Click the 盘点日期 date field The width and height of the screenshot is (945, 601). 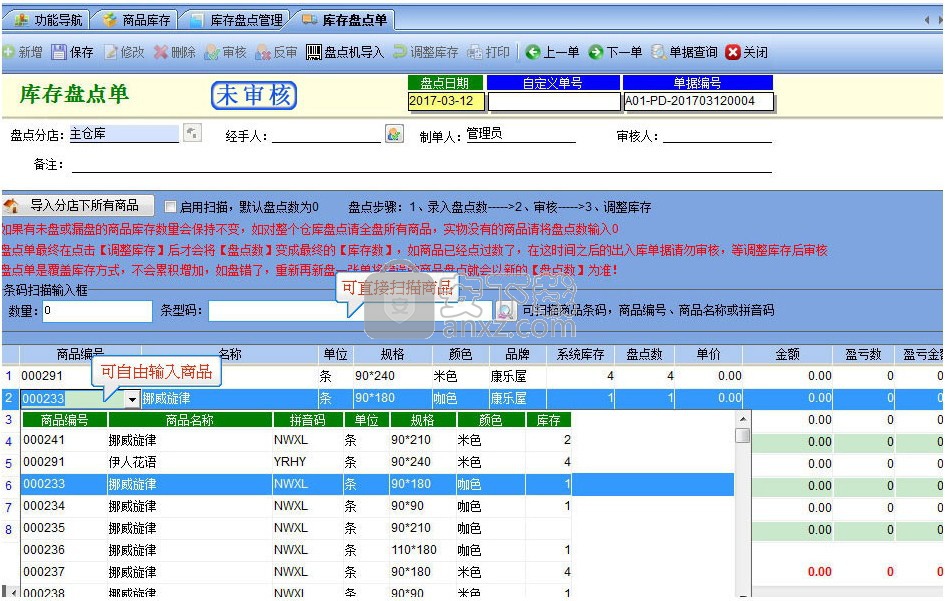click(x=446, y=101)
